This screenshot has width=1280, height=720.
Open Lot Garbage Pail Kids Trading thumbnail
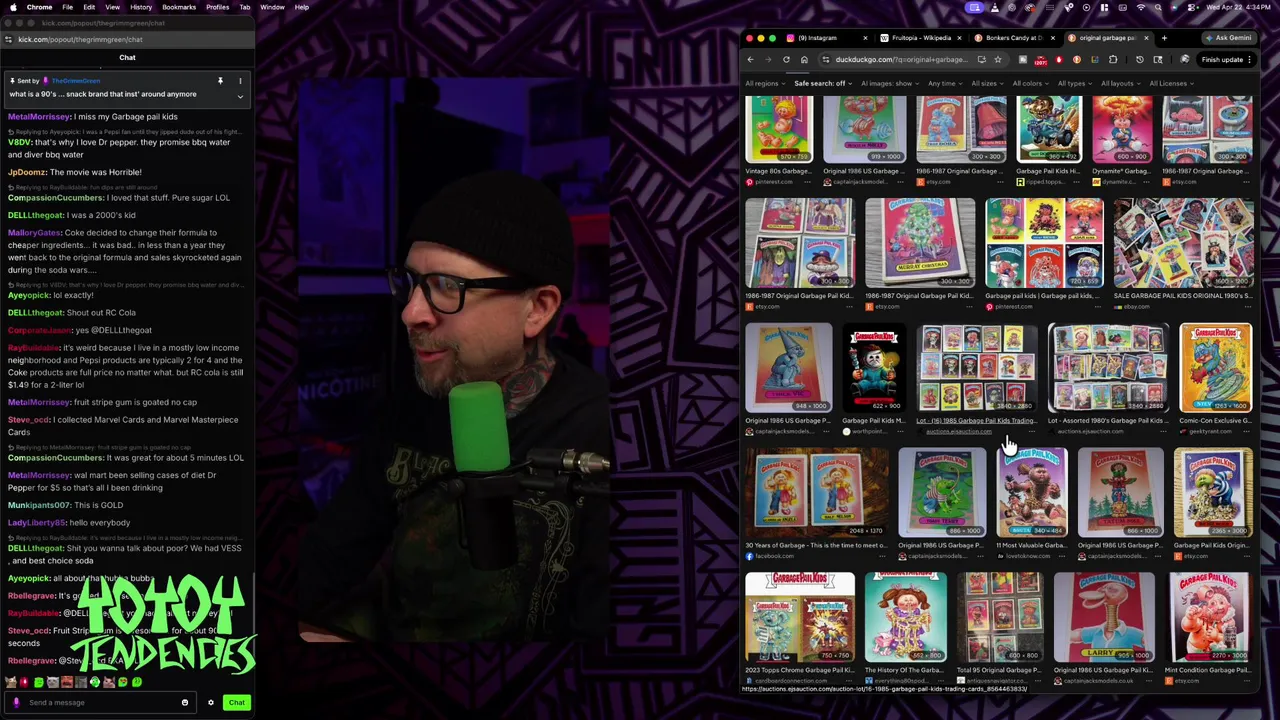977,367
